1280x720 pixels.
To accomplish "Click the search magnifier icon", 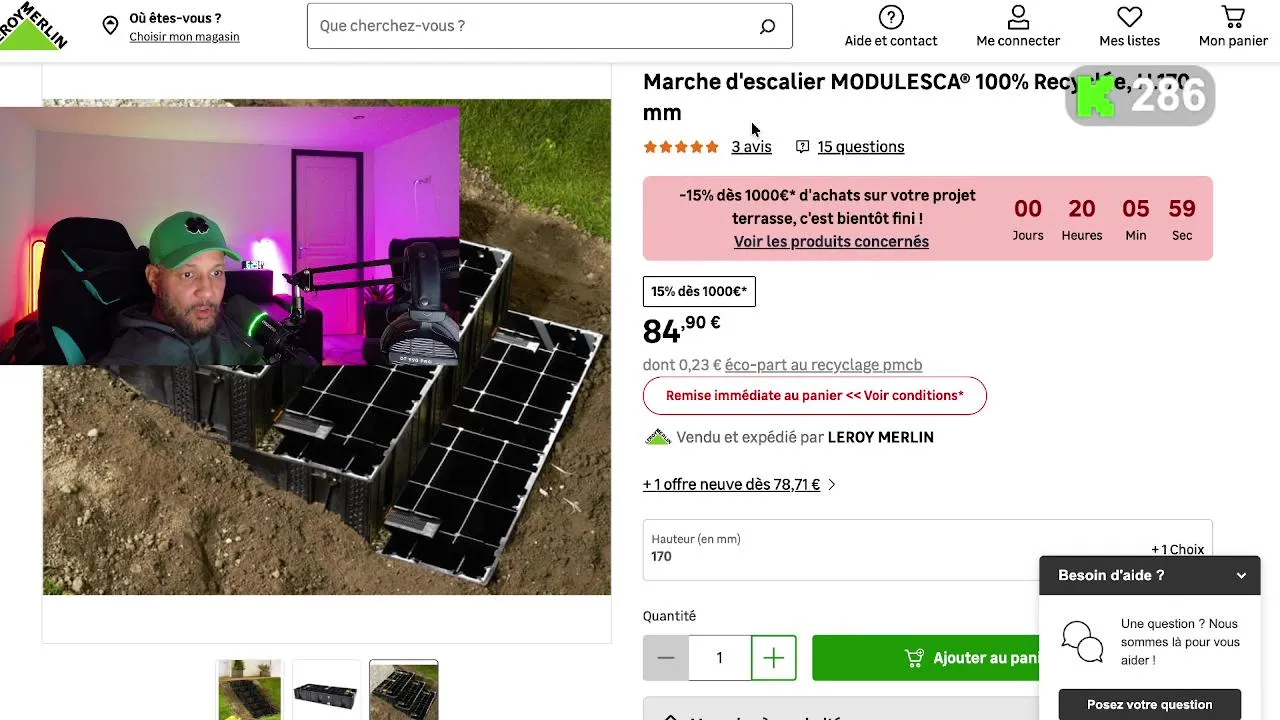I will tap(767, 27).
